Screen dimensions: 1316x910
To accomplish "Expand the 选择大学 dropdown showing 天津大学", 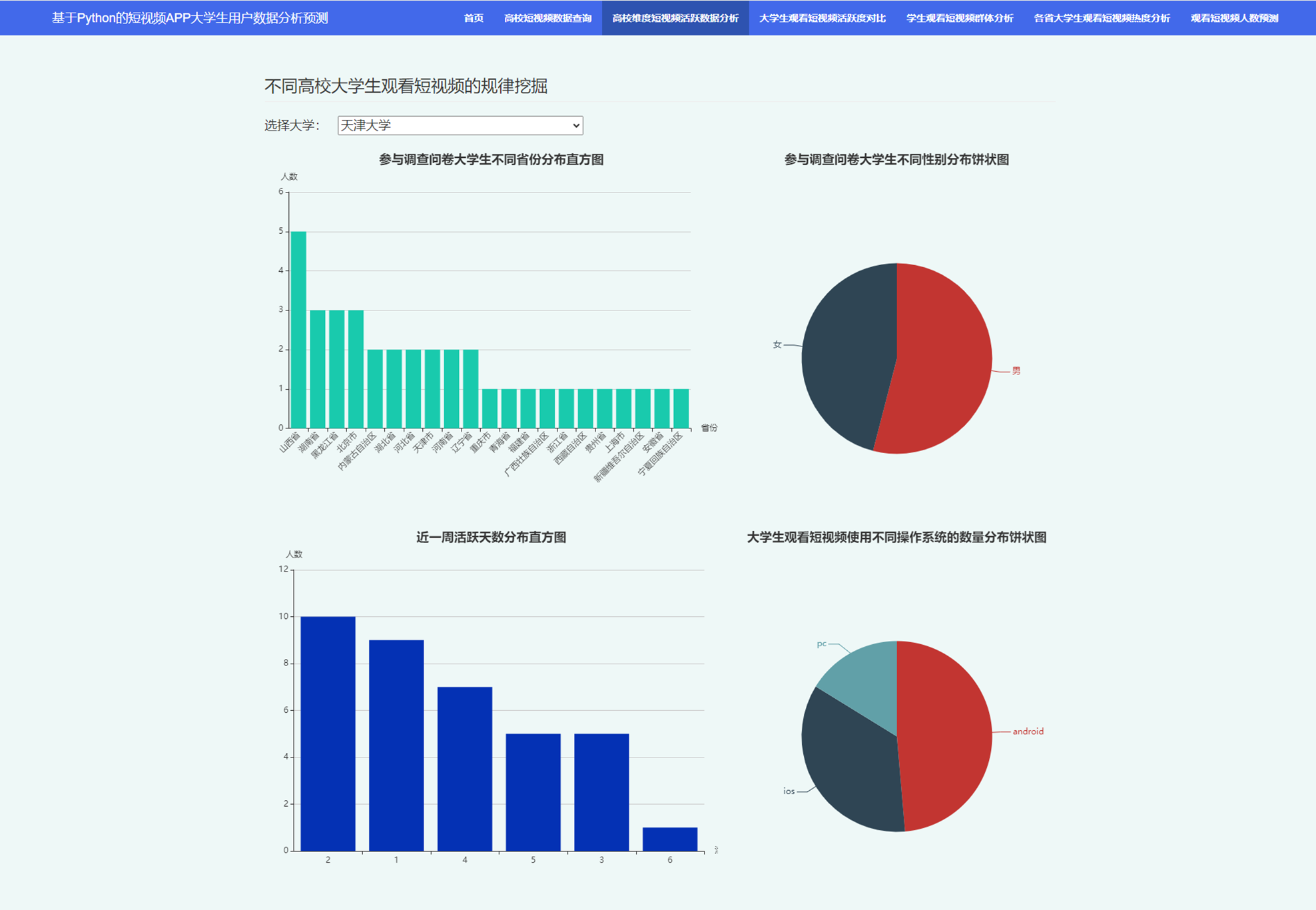I will (x=460, y=125).
